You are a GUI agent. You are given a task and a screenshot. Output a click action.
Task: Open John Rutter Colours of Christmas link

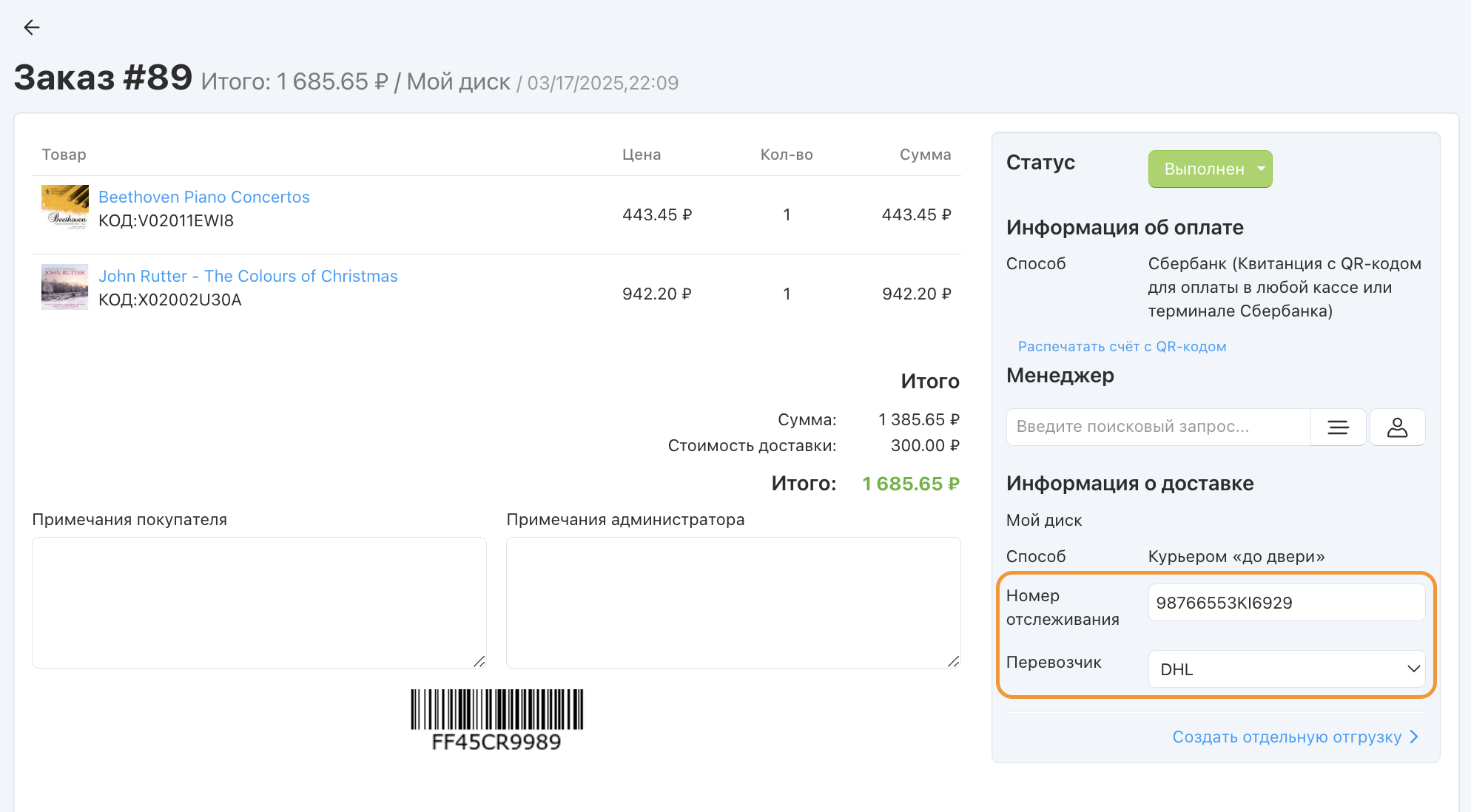[x=248, y=276]
